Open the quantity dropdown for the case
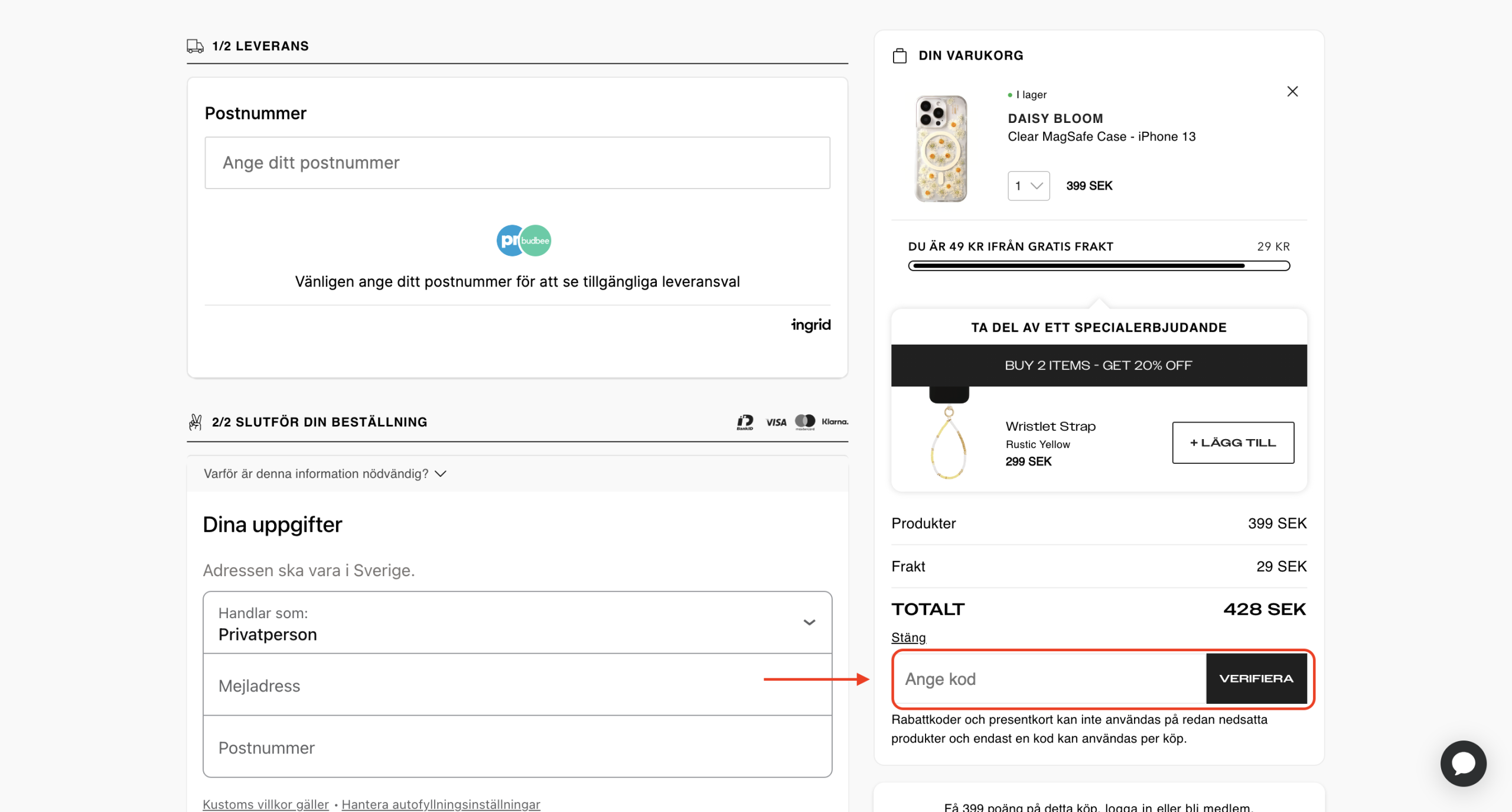The image size is (1512, 812). pos(1028,186)
